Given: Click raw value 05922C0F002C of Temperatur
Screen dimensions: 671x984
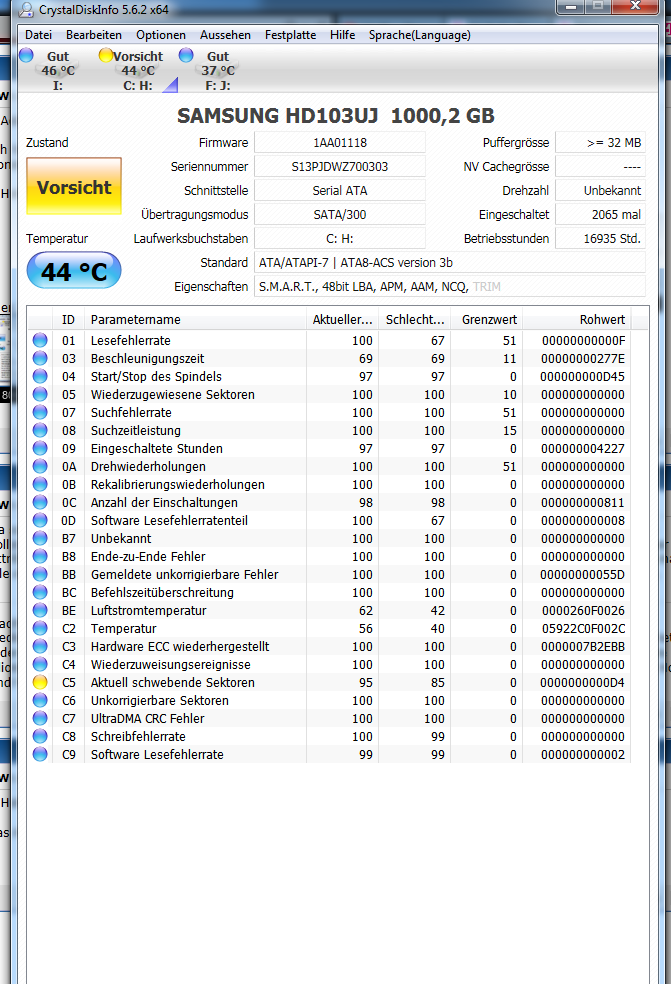Looking at the screenshot, I should pos(584,628).
